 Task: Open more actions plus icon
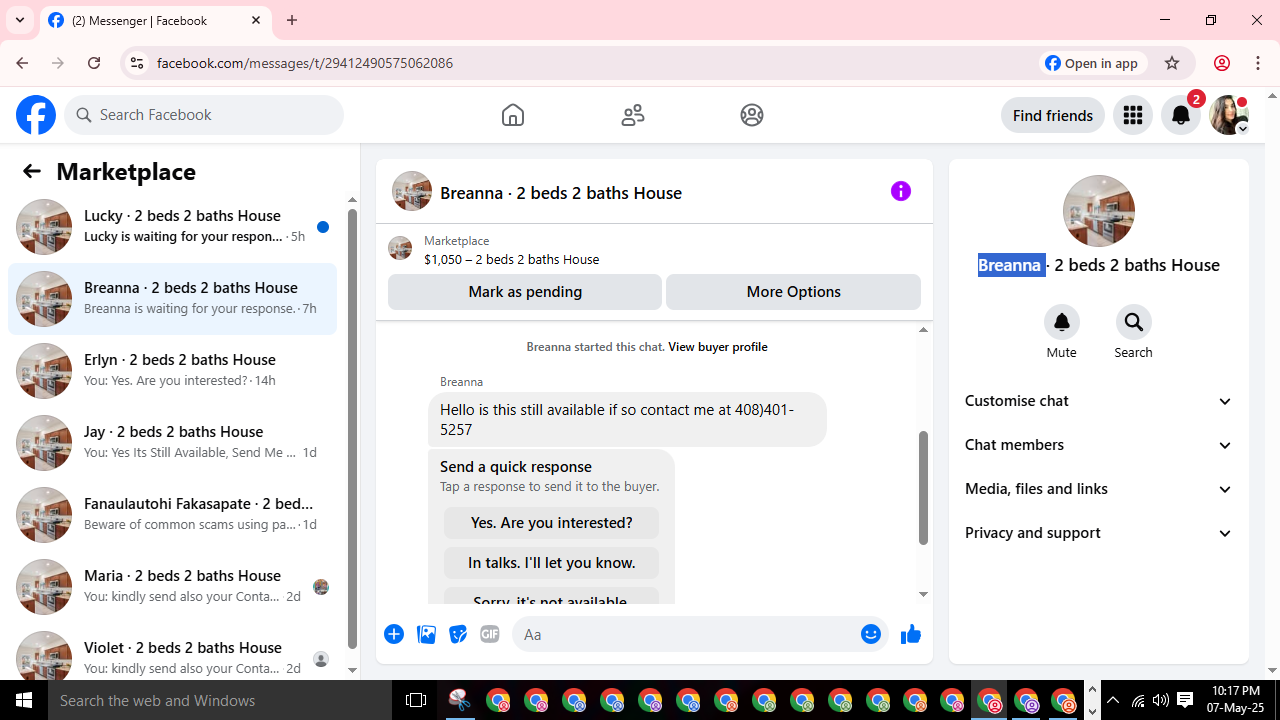pos(394,634)
